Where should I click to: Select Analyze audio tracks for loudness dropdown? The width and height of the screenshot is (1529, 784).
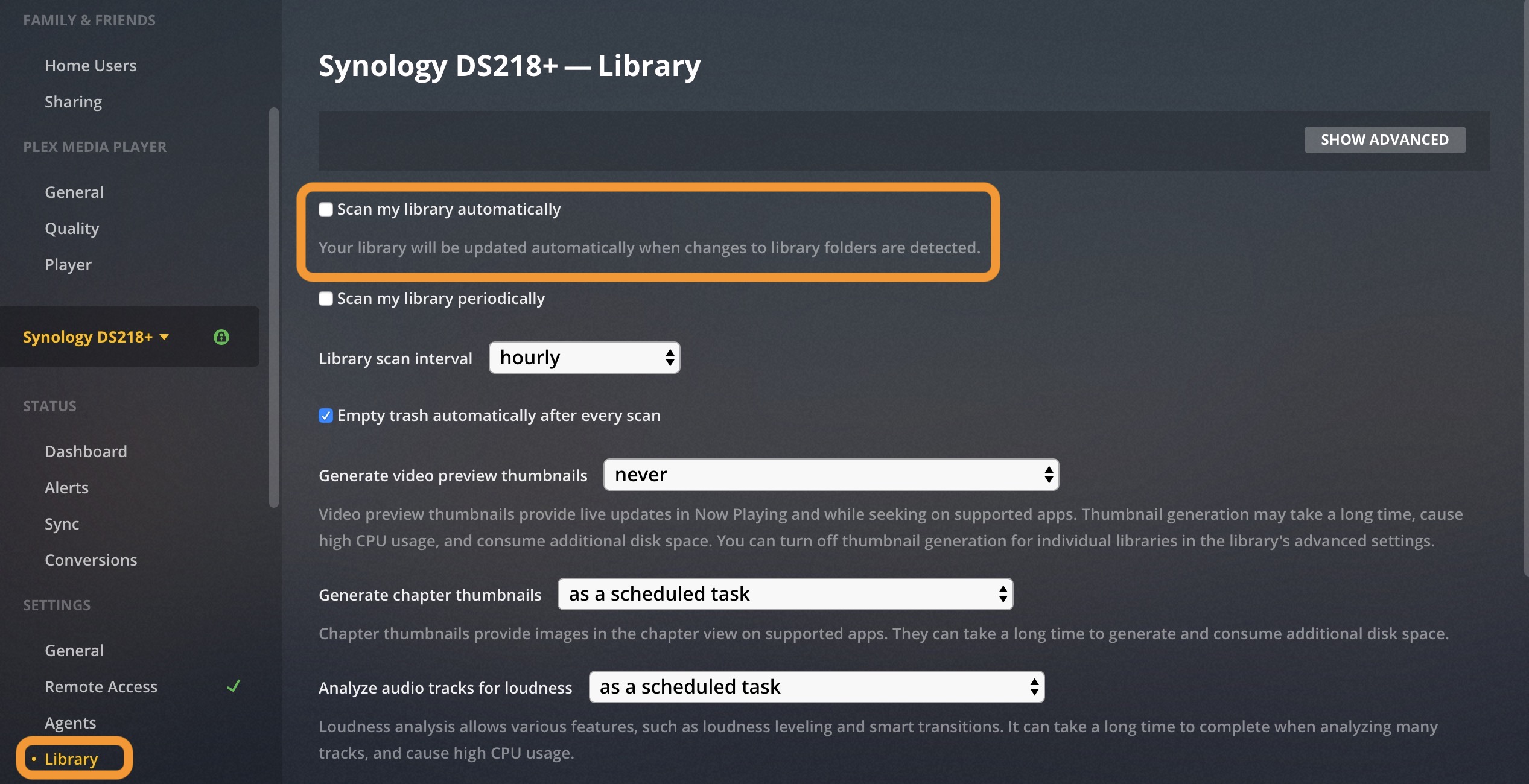815,686
